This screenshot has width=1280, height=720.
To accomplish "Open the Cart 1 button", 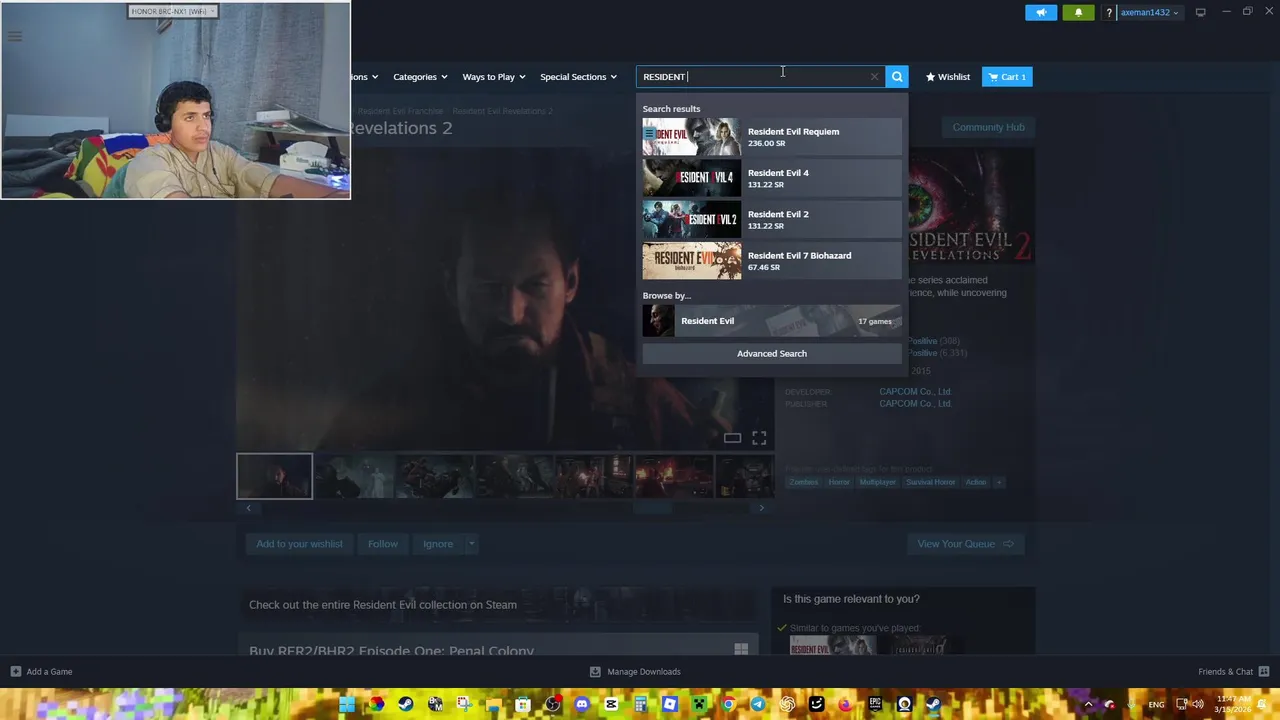I will tap(1007, 77).
